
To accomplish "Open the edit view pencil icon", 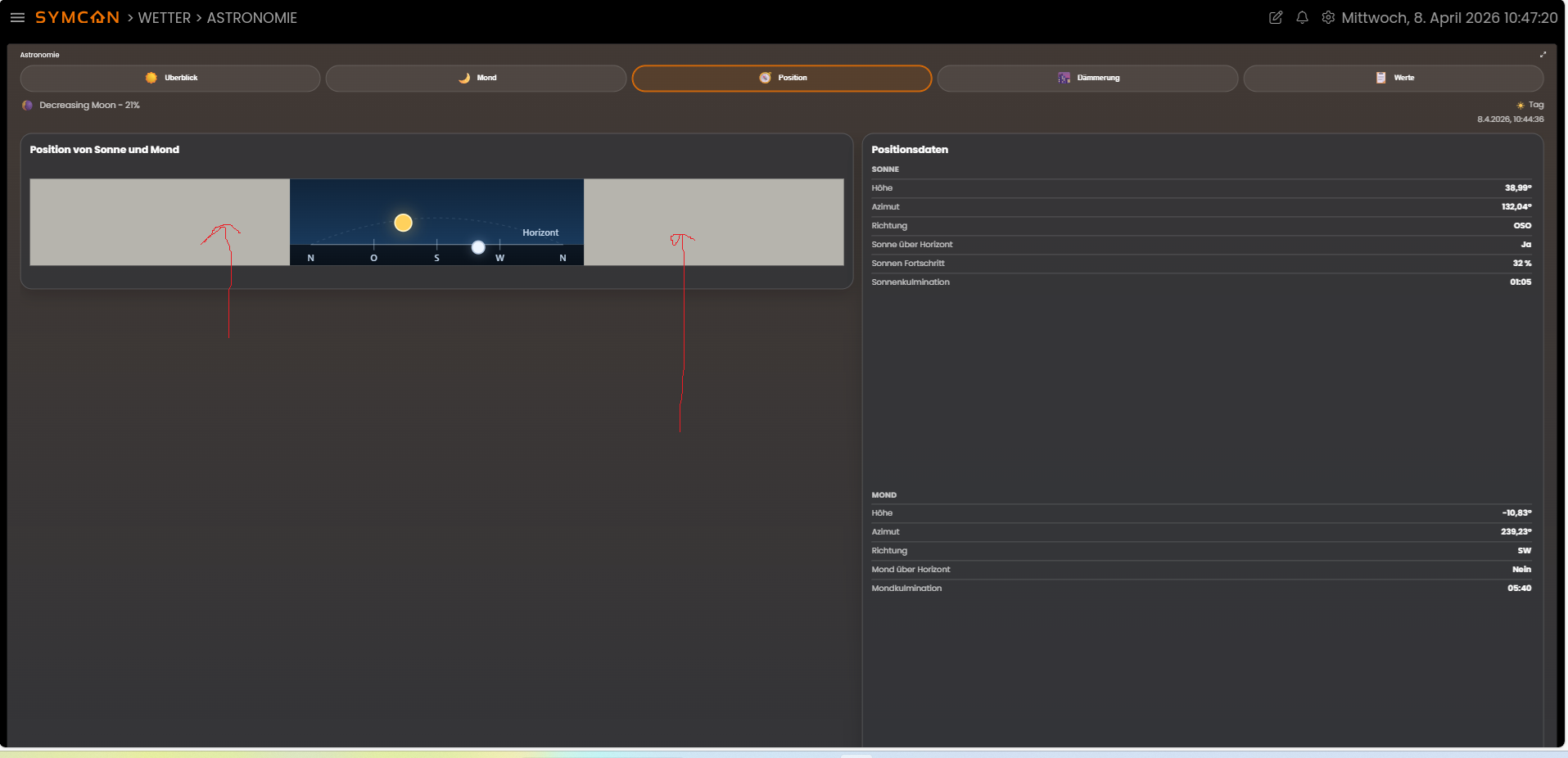I will [x=1275, y=17].
